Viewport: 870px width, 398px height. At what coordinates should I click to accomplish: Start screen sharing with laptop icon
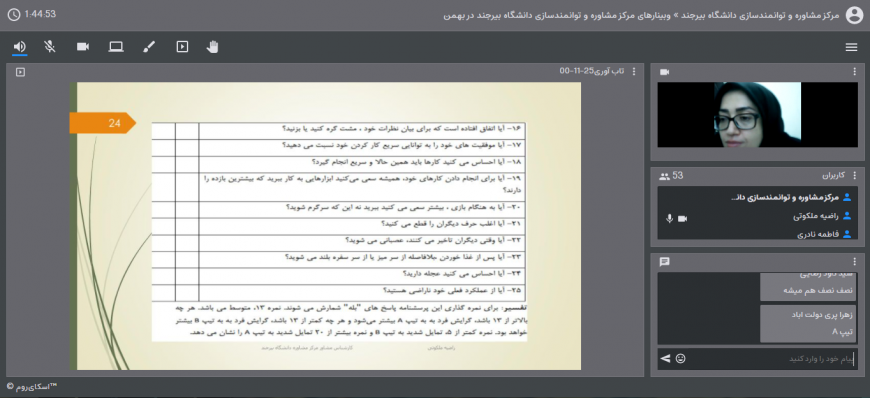(116, 47)
